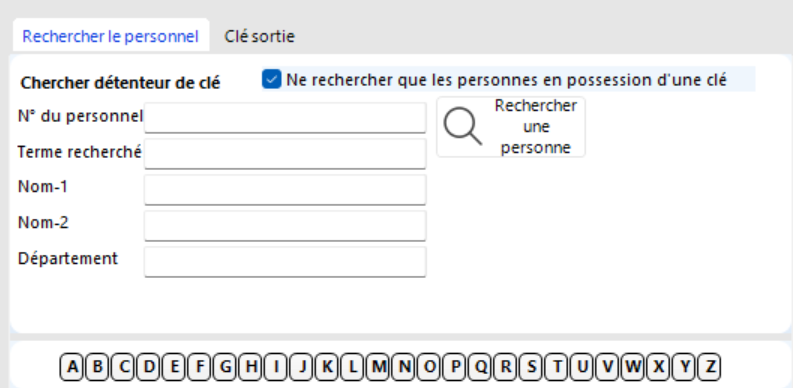Click the Département input box
793x388 pixels.
285,262
